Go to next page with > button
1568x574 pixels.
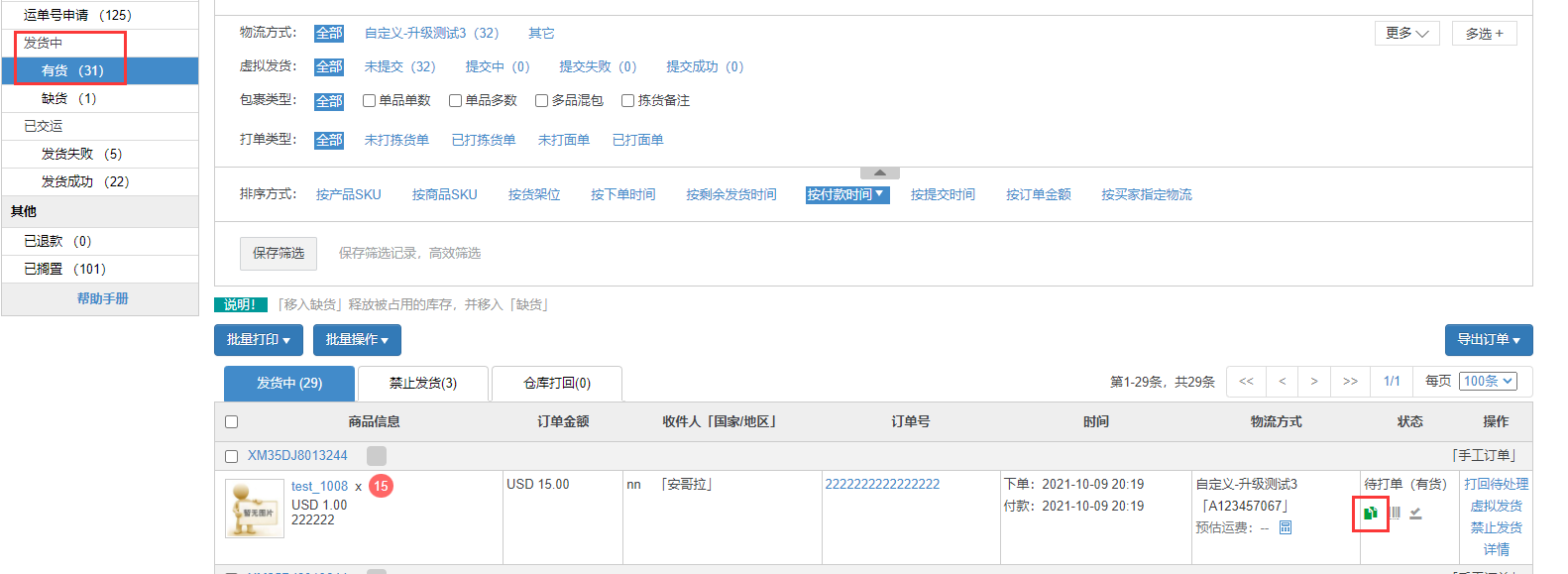[1314, 381]
